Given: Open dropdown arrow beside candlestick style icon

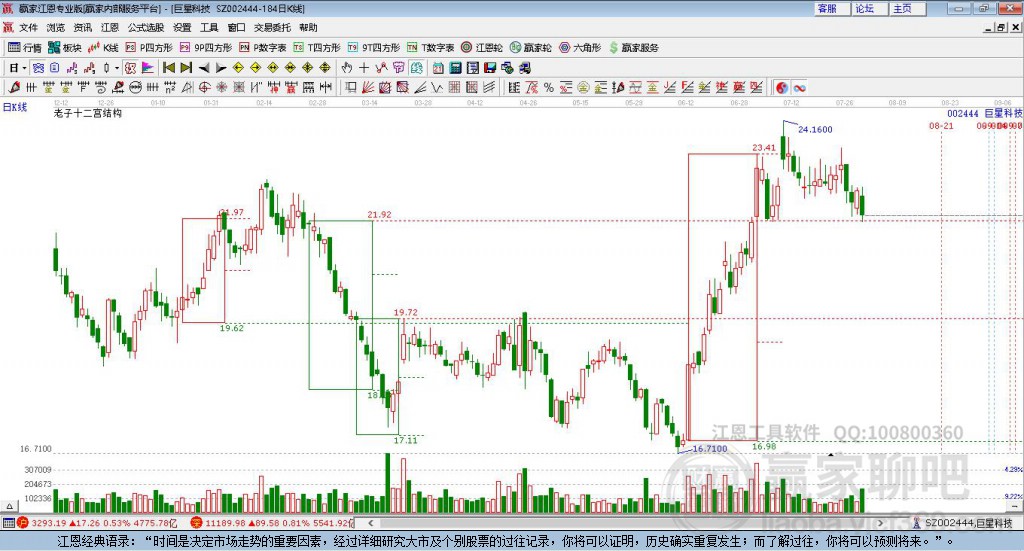Looking at the screenshot, I should coord(117,68).
